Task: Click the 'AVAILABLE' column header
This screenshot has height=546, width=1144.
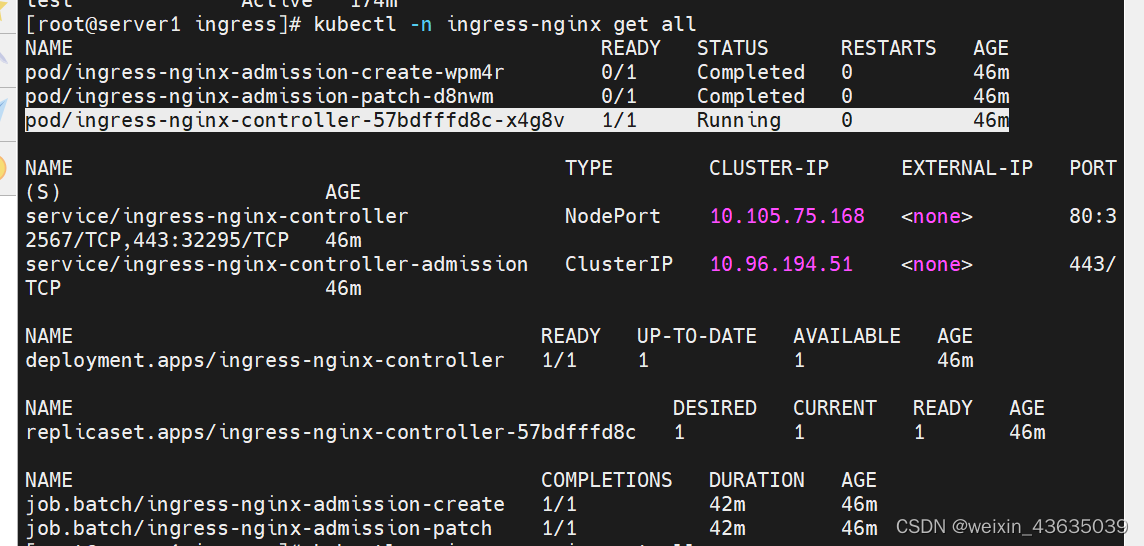Action: click(x=846, y=336)
